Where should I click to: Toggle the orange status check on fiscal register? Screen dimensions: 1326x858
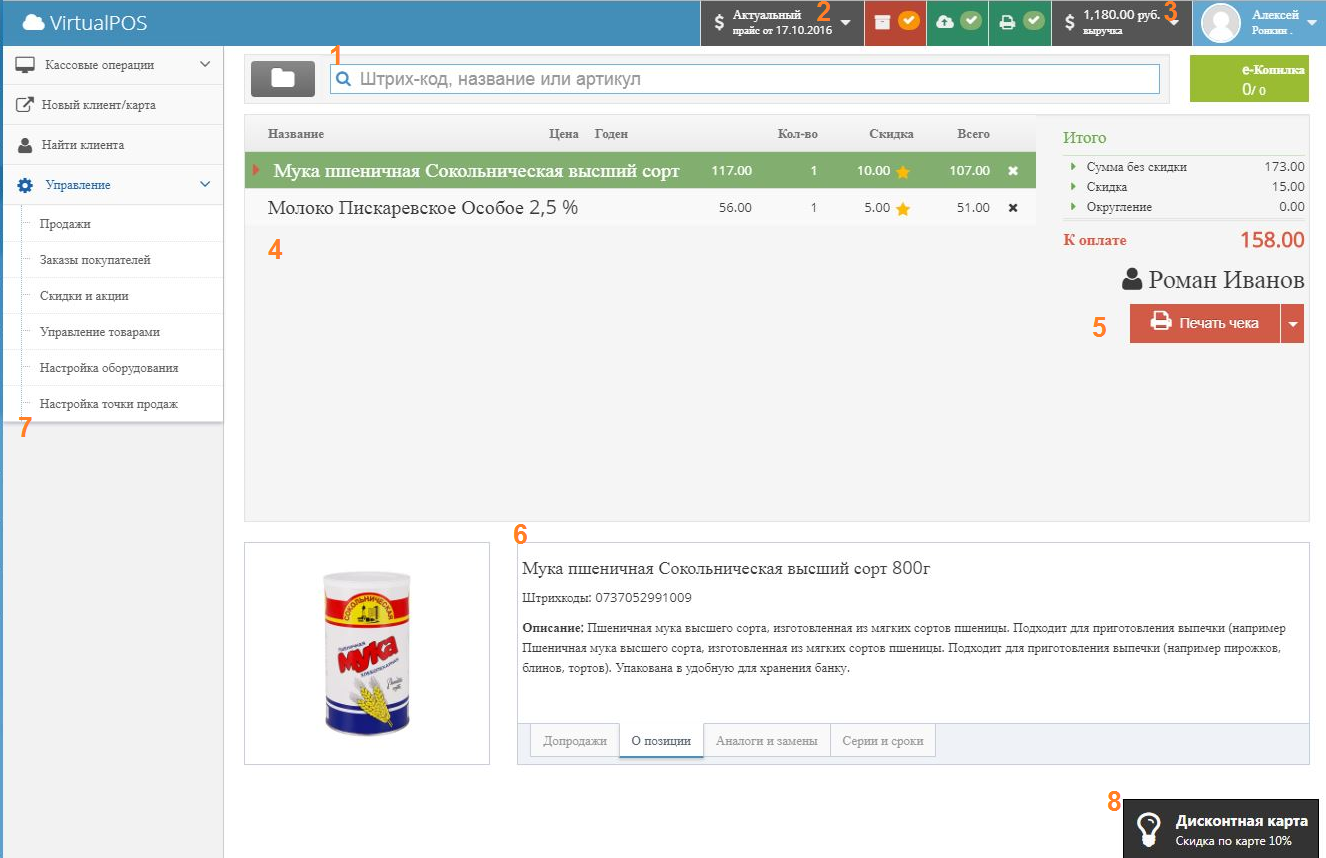pyautogui.click(x=909, y=21)
